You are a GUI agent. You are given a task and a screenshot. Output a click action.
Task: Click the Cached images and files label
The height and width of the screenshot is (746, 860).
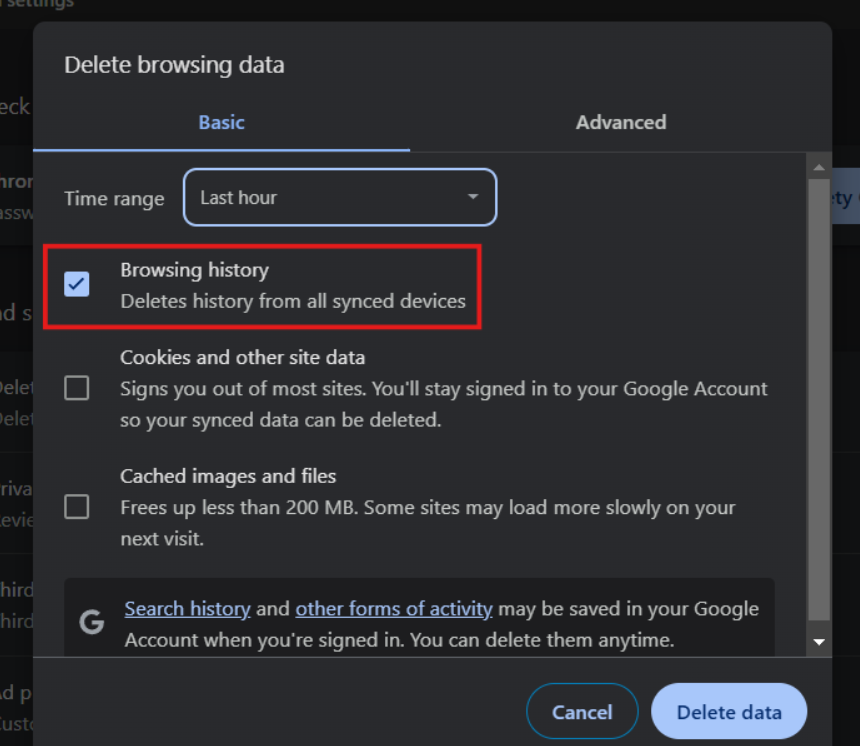(228, 476)
